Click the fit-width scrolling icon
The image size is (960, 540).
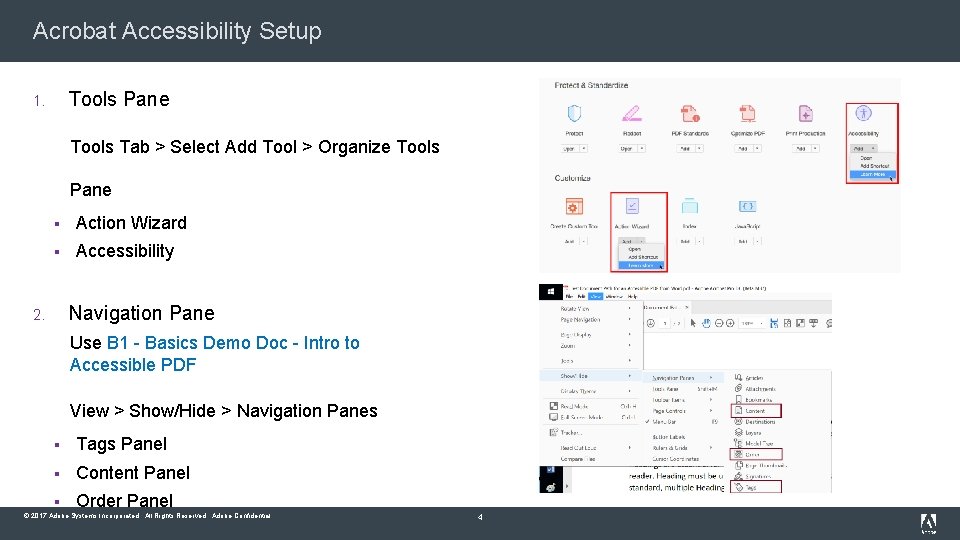point(774,323)
